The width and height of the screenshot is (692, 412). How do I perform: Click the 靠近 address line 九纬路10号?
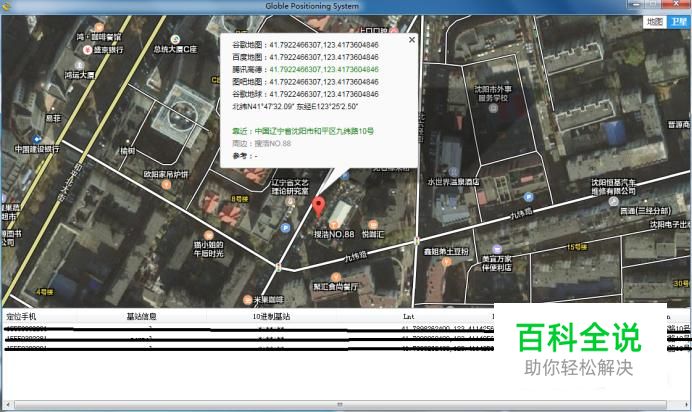pos(303,131)
